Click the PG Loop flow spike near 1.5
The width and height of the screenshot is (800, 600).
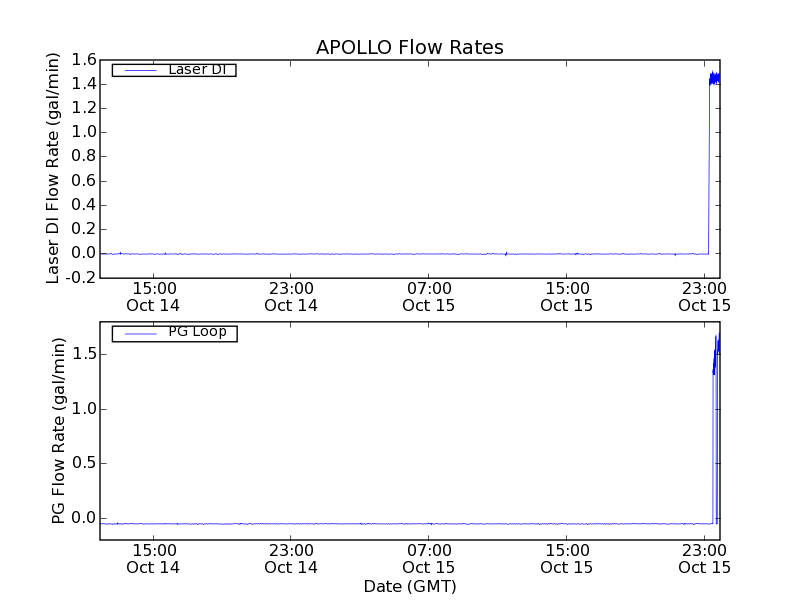tap(716, 355)
